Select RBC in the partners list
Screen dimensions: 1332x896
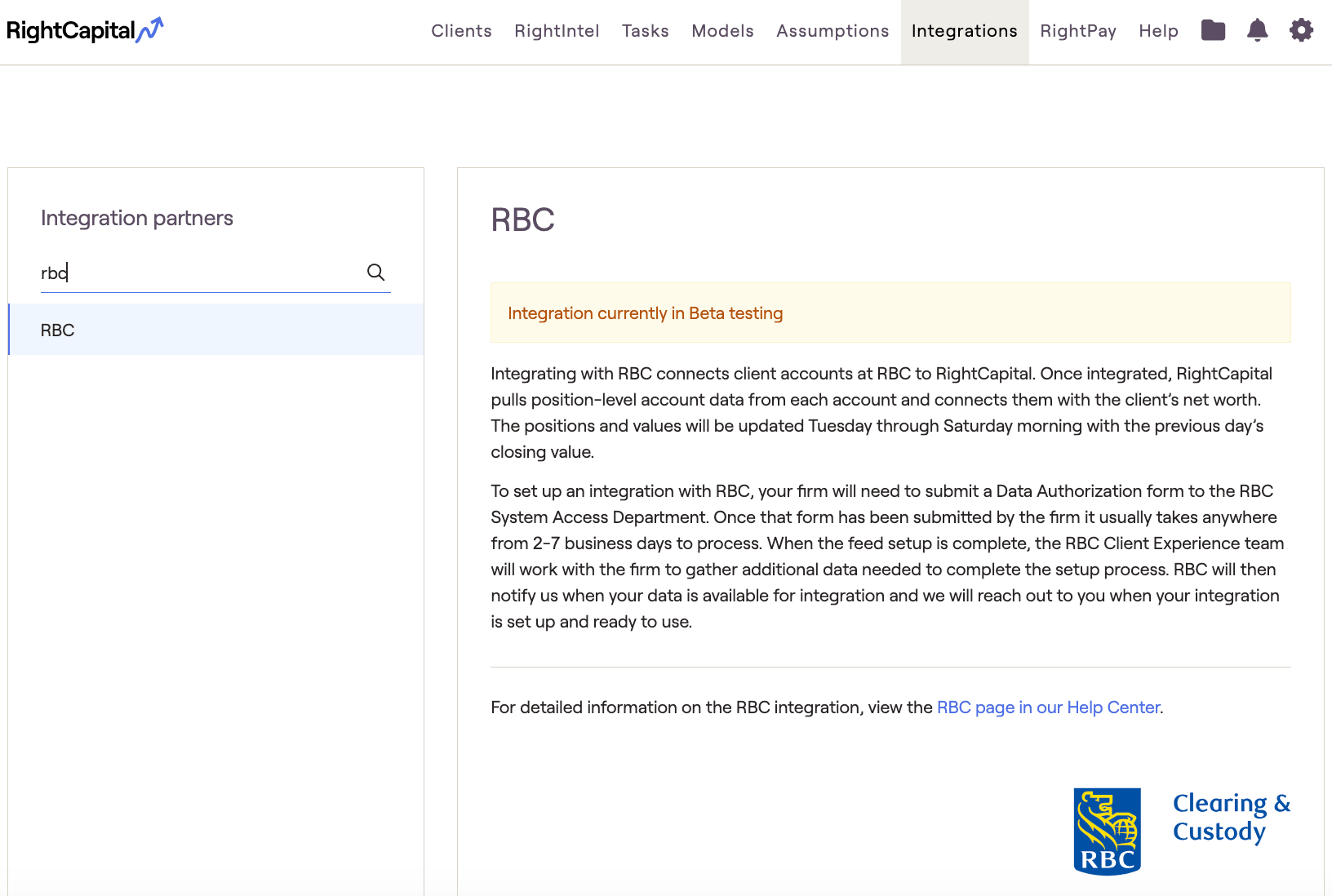click(x=216, y=330)
